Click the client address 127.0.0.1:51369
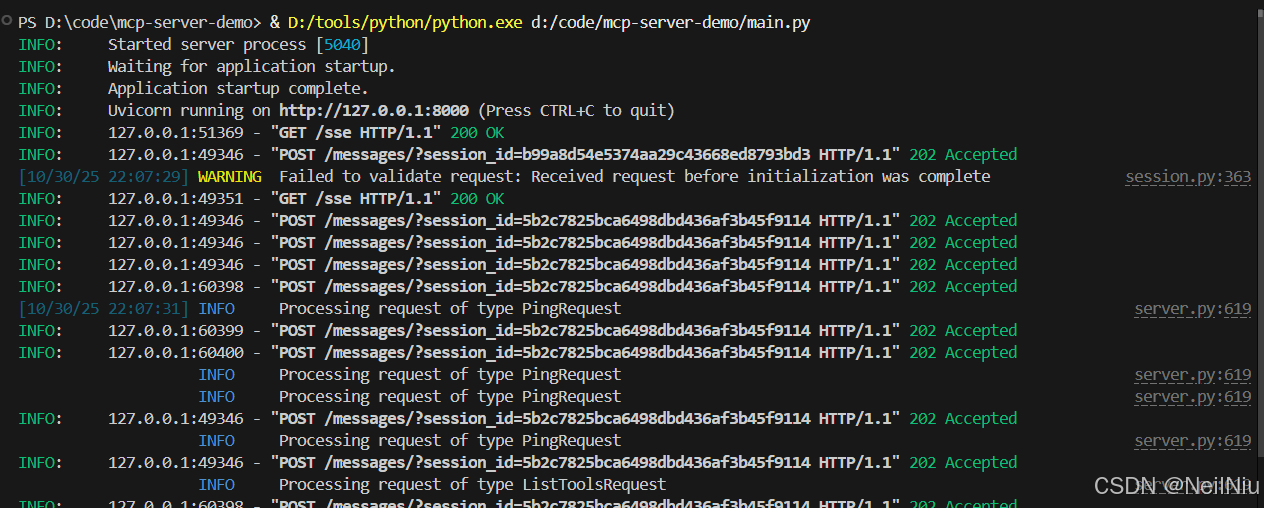 coord(175,132)
